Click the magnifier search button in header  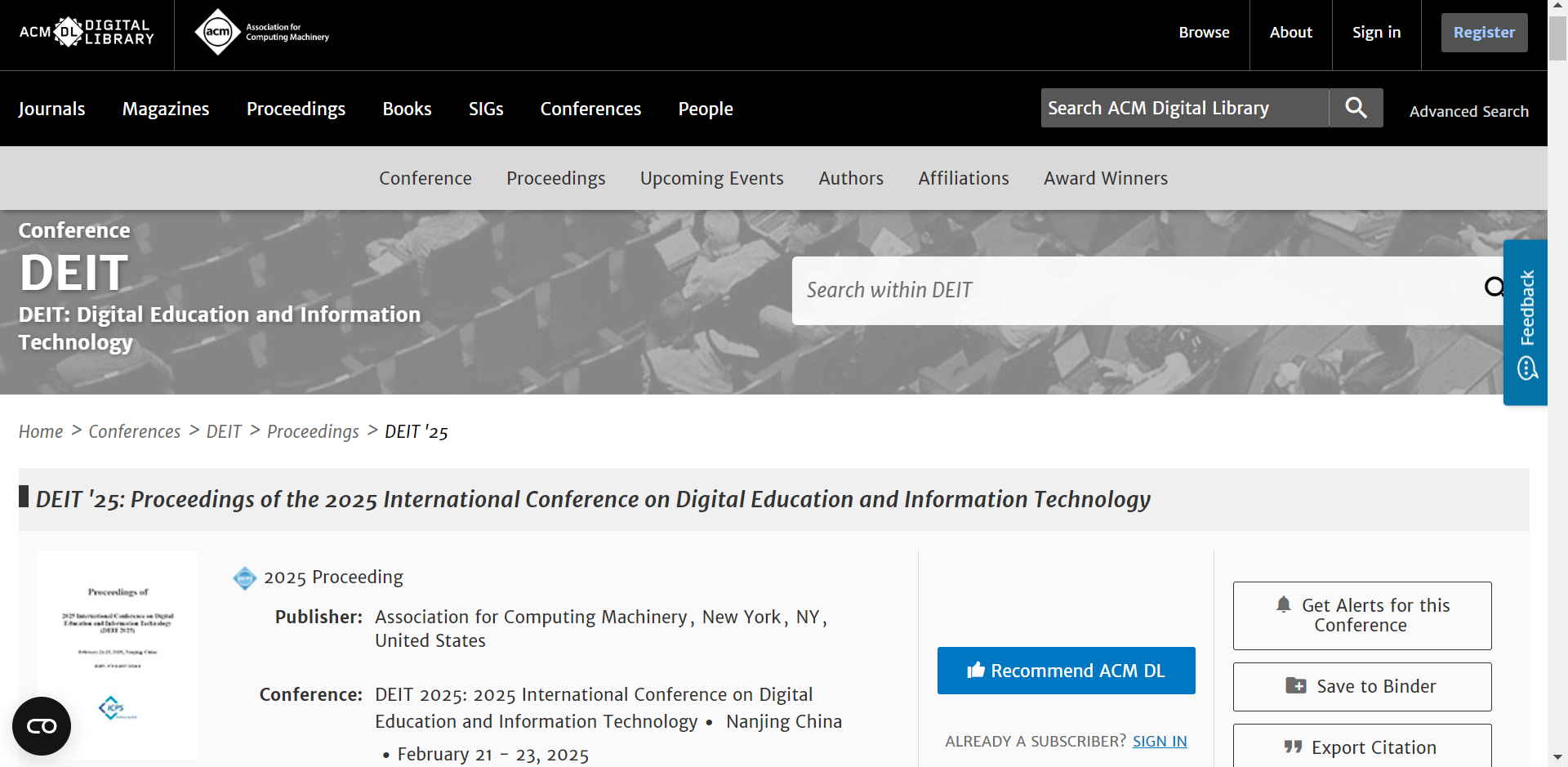coord(1356,108)
